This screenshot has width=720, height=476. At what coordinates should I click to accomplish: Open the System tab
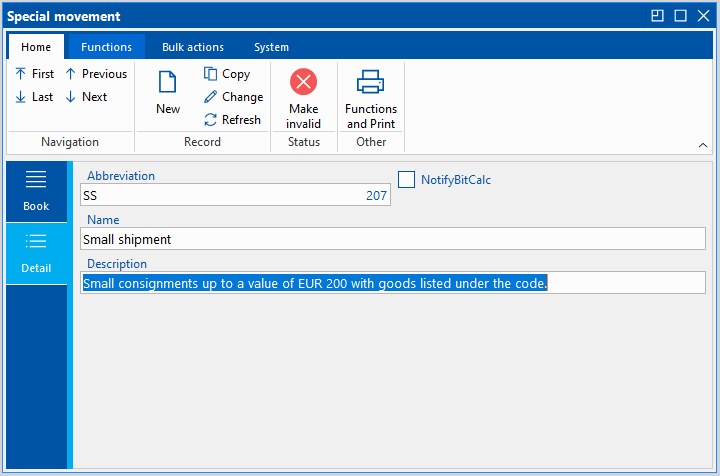click(271, 47)
